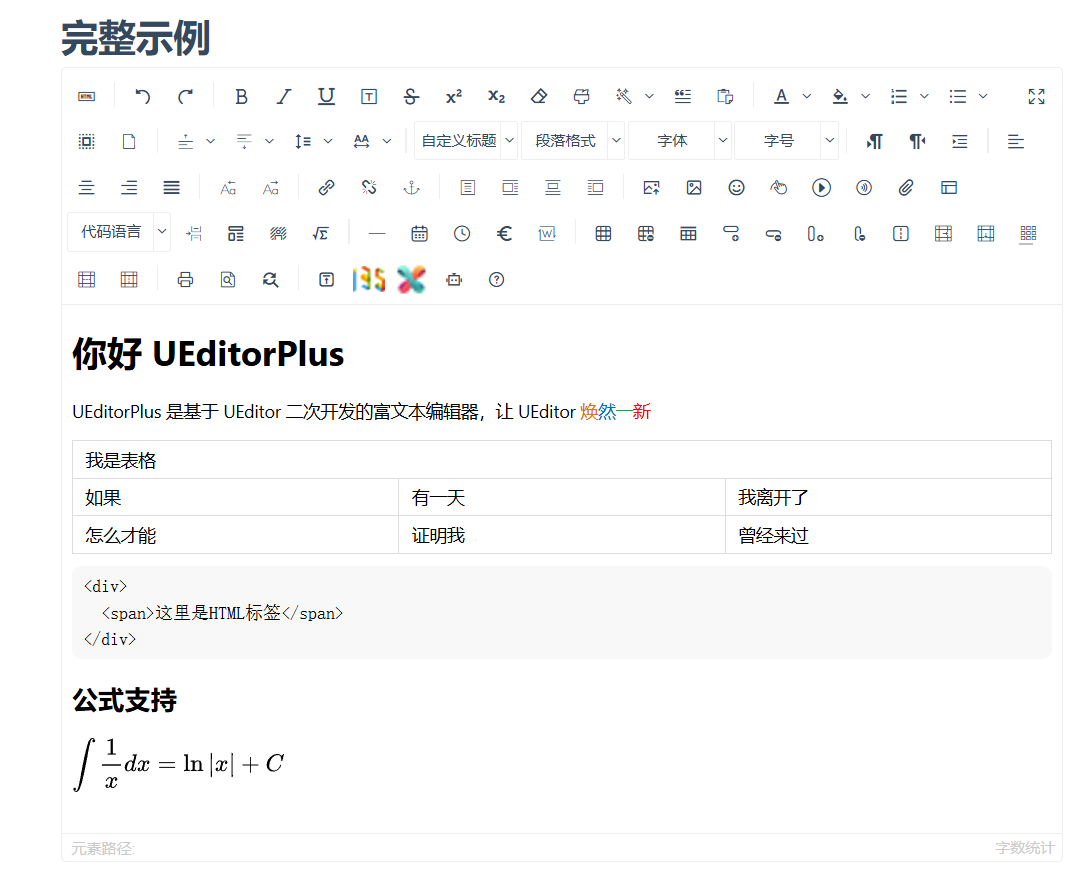Insert a blockquote
The image size is (1080, 878).
(x=683, y=96)
